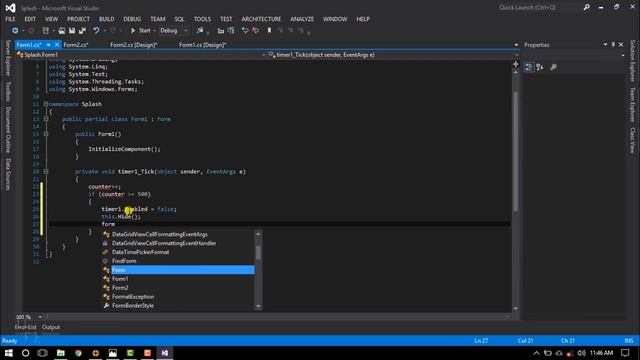Open the VIEW menu
Image resolution: width=640 pixels, height=360 pixels.
point(51,19)
